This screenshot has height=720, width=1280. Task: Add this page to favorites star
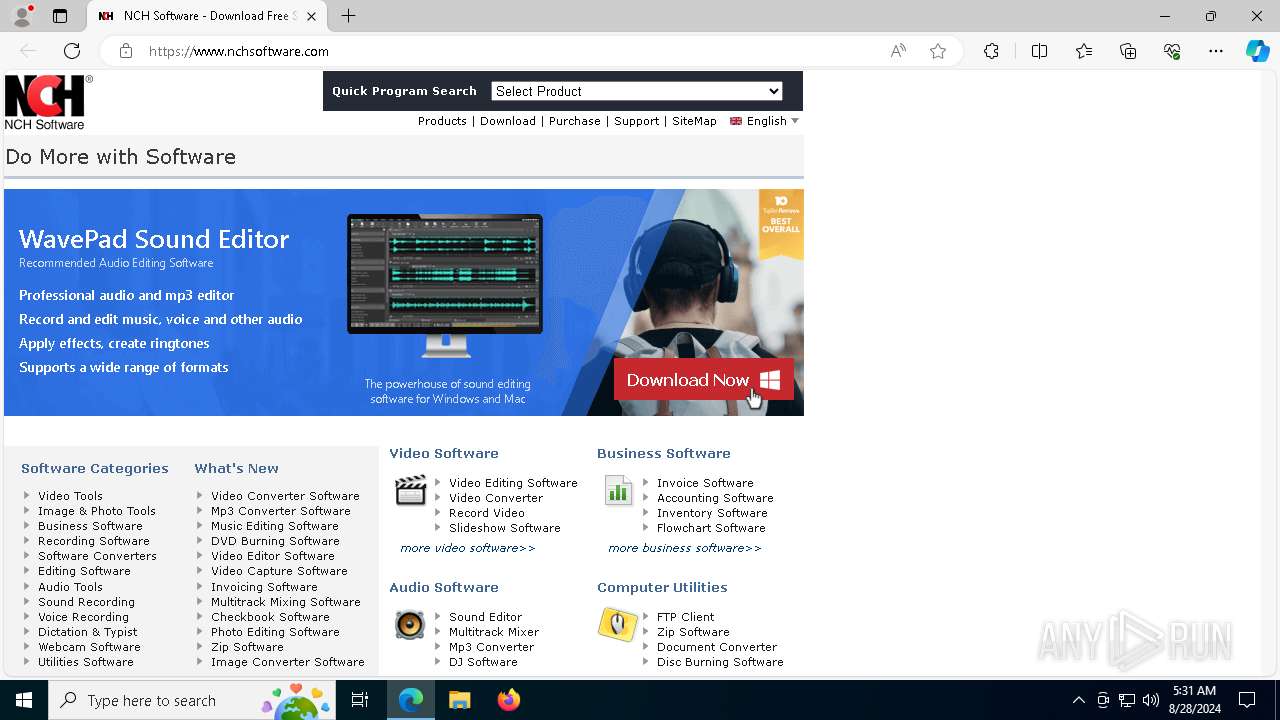point(938,51)
